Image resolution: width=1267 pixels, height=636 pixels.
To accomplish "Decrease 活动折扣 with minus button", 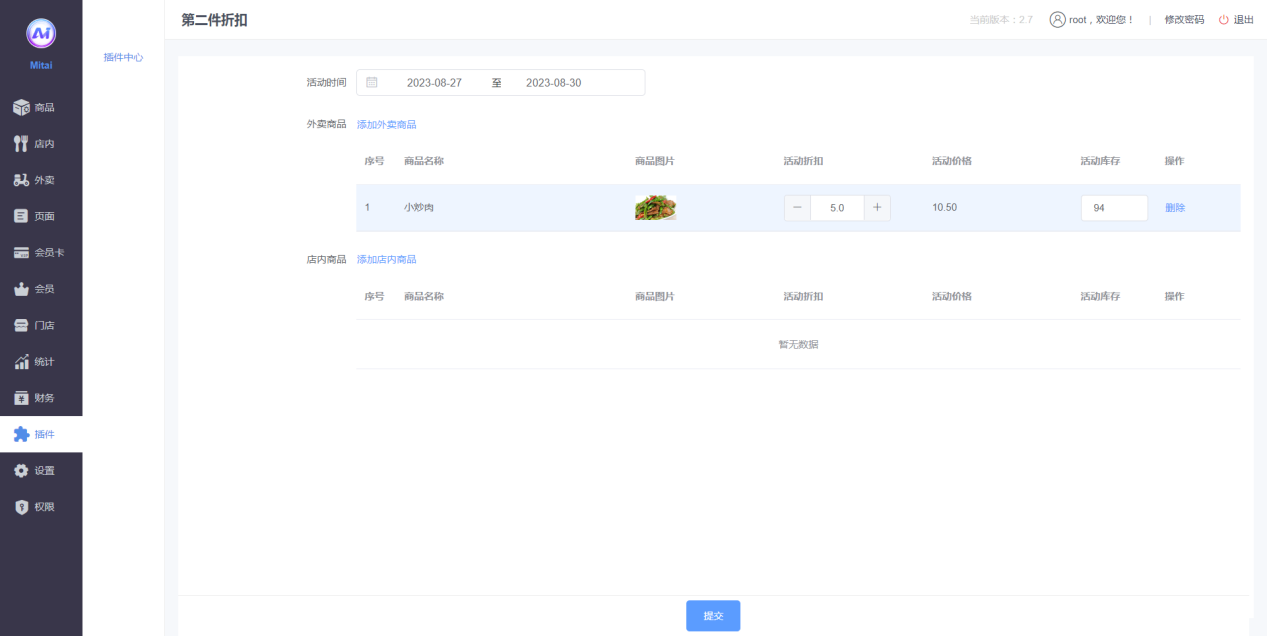I will [797, 208].
